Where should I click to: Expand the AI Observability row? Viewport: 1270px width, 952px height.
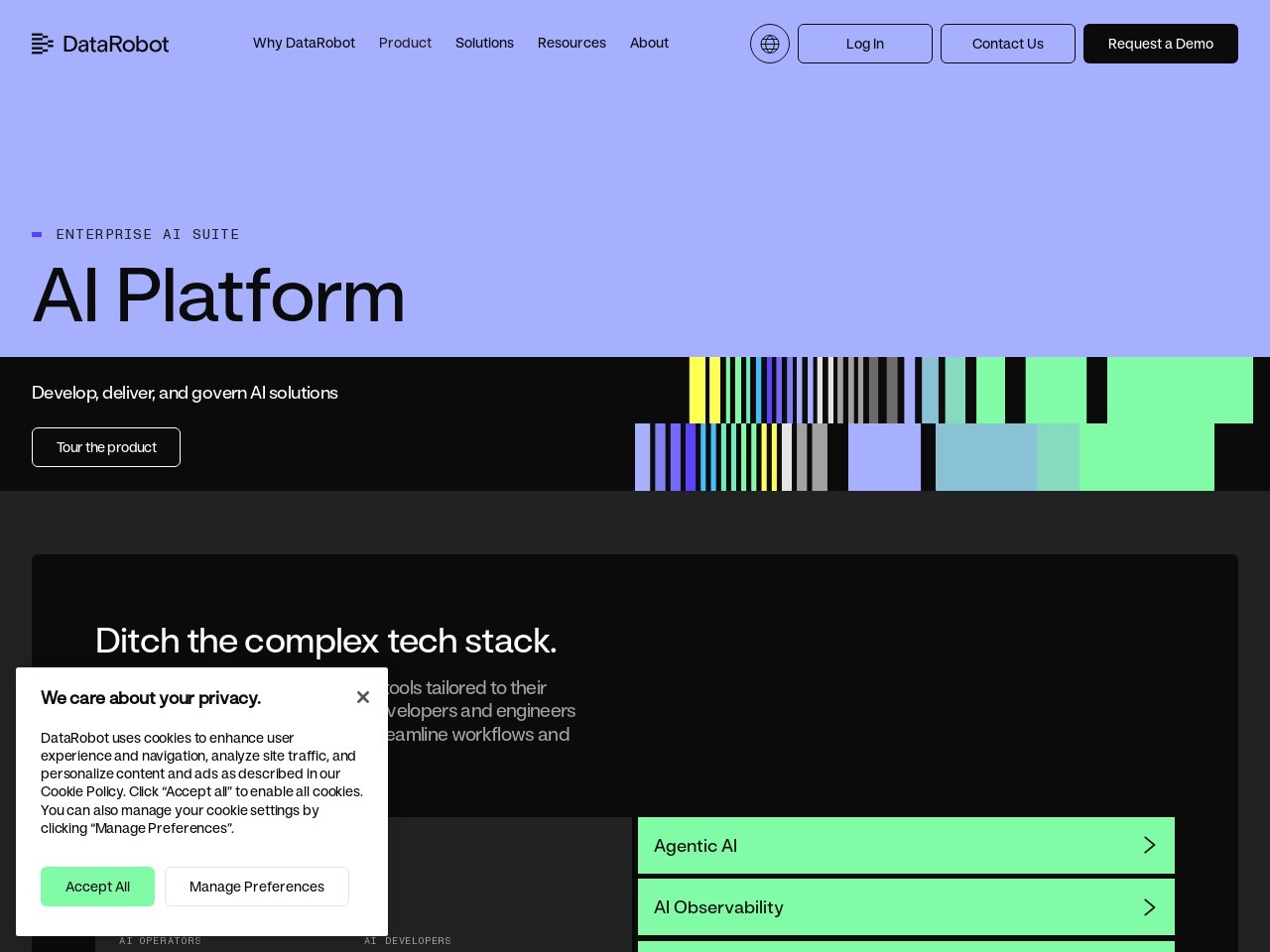(906, 906)
